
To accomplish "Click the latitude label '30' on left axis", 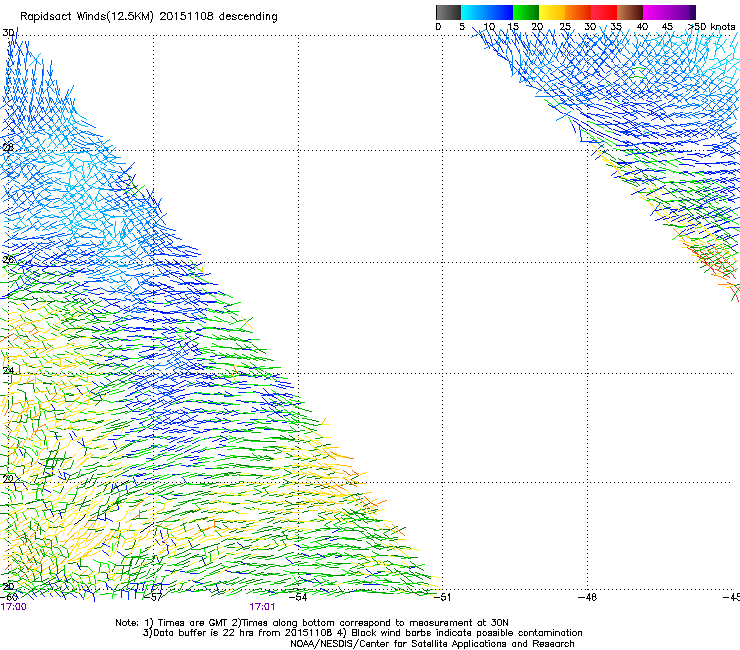I will point(8,33).
